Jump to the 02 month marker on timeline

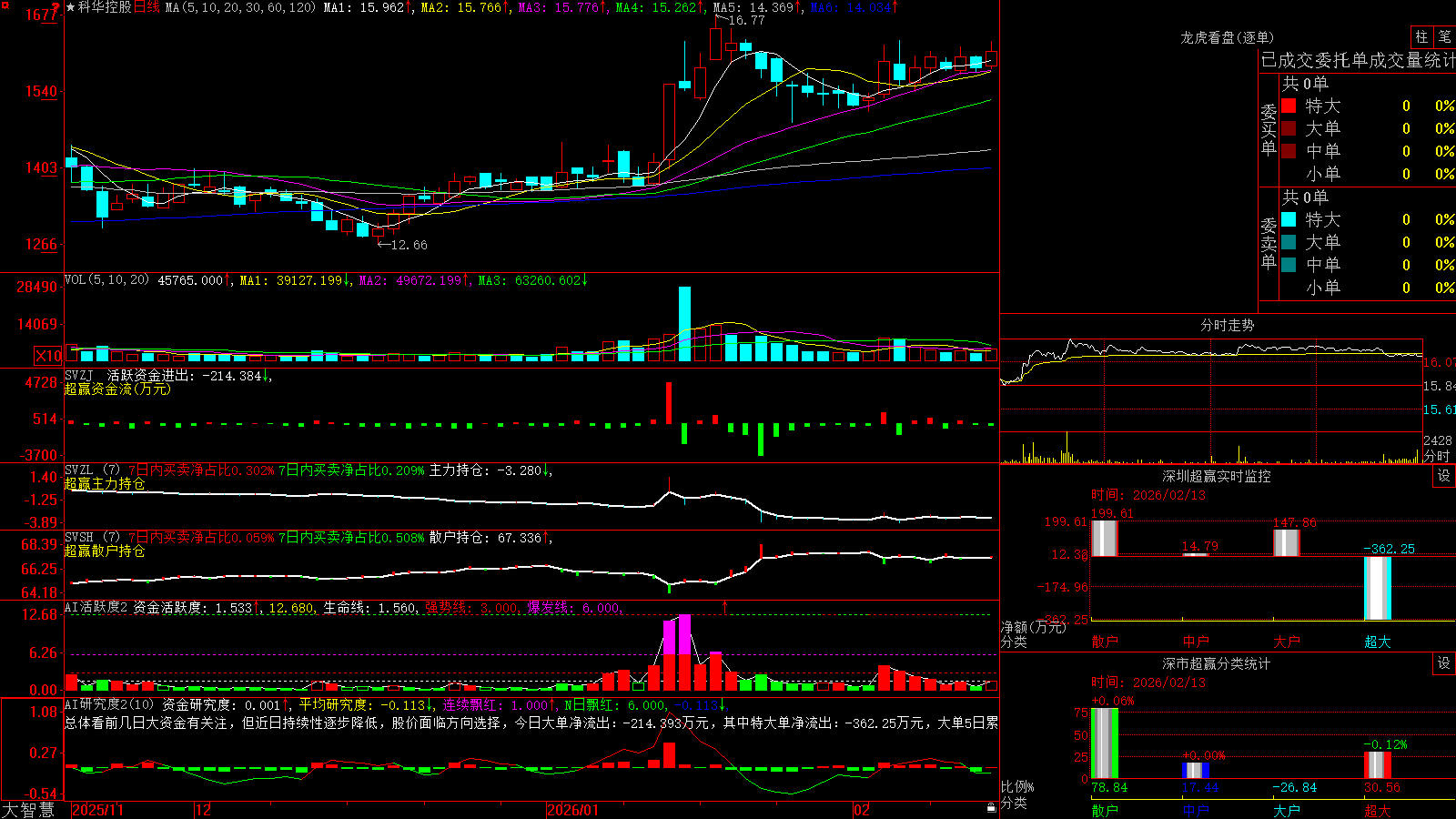(x=862, y=810)
